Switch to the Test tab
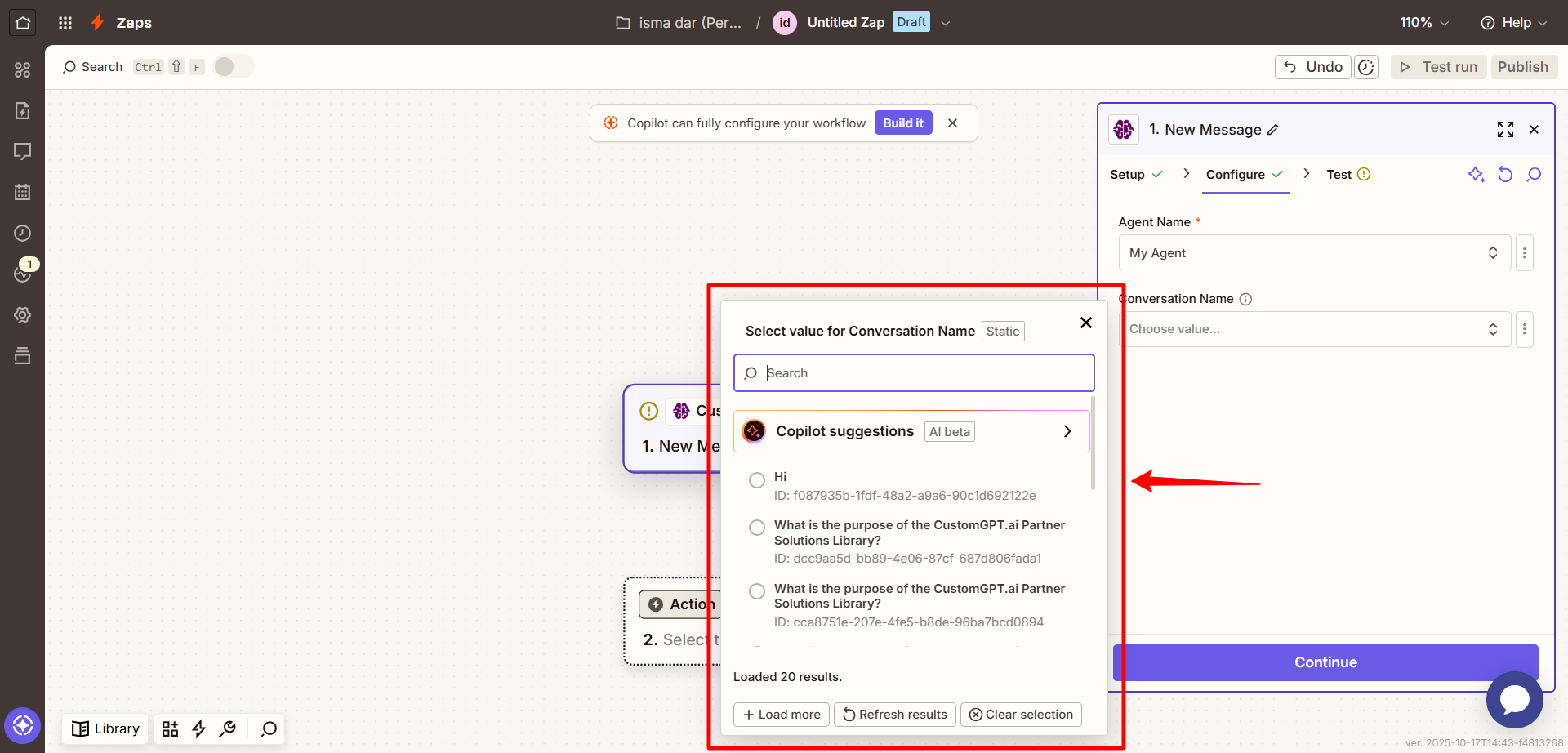This screenshot has height=753, width=1568. [x=1348, y=175]
